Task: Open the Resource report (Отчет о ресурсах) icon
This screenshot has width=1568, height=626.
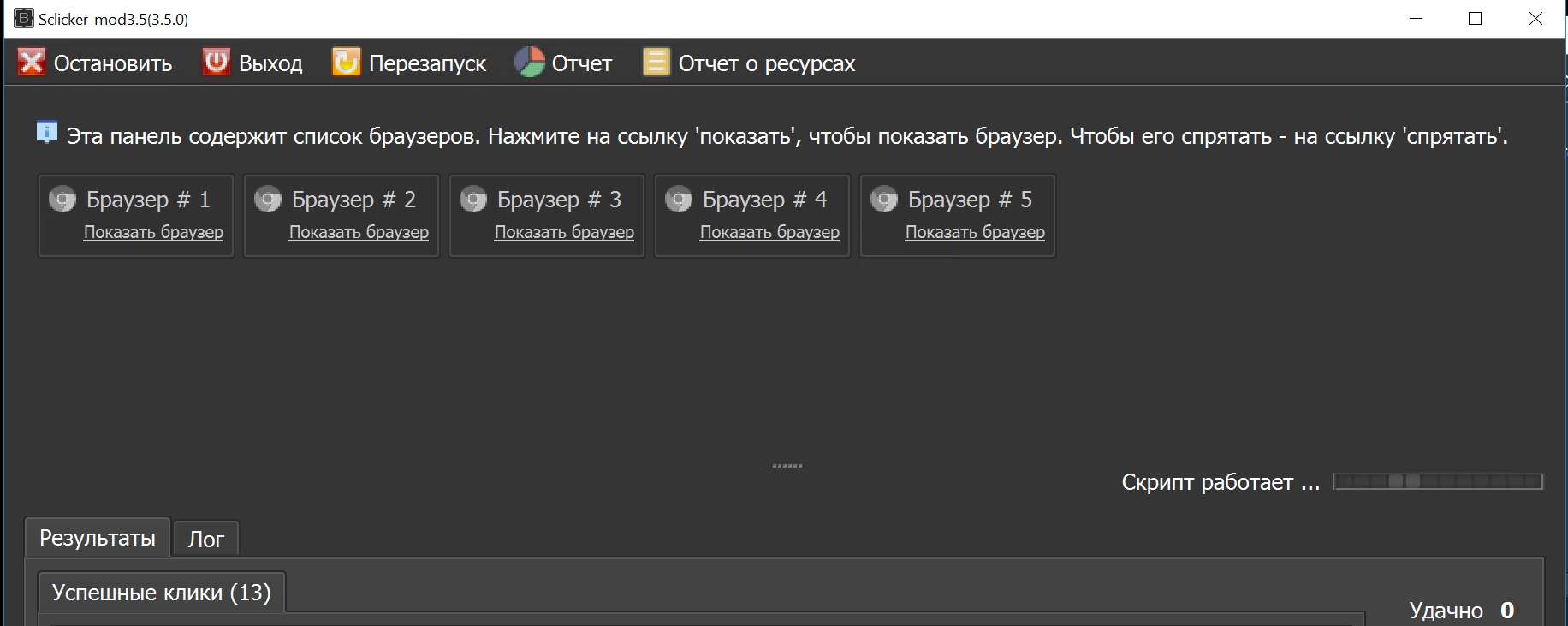Action: click(x=656, y=63)
